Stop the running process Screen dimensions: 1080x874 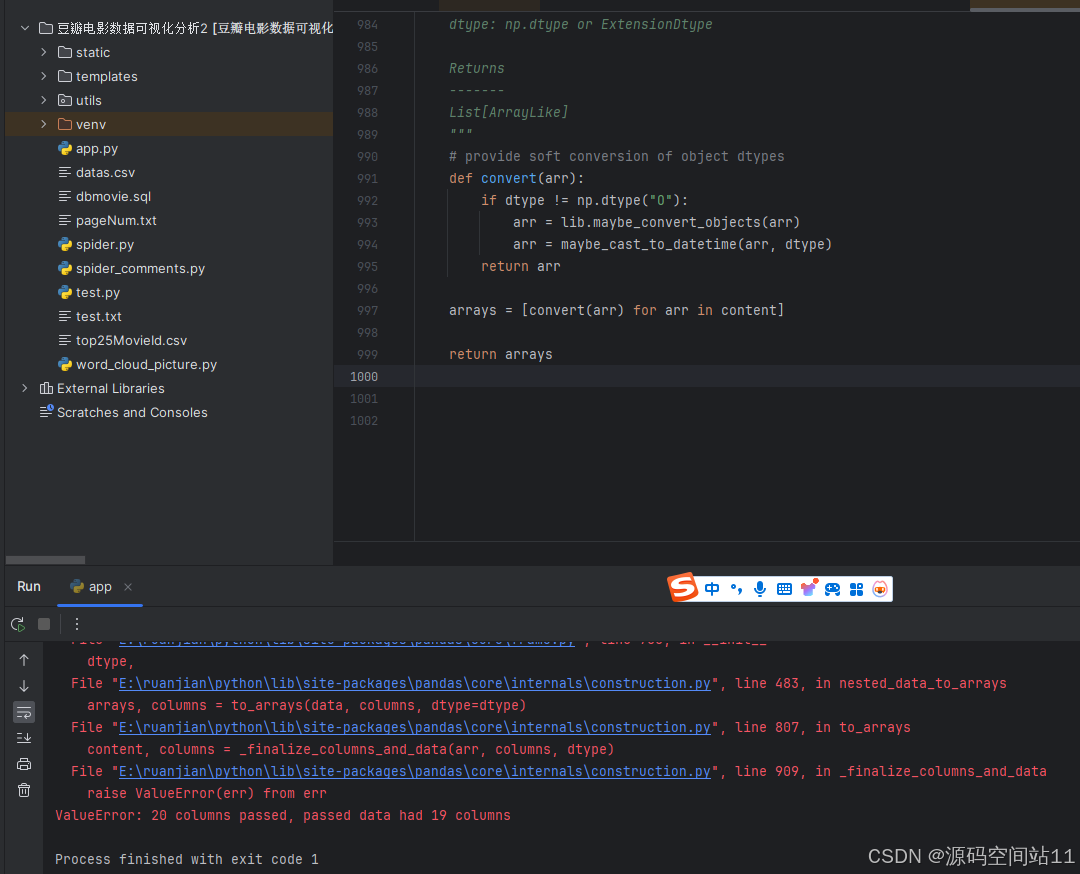click(x=42, y=623)
